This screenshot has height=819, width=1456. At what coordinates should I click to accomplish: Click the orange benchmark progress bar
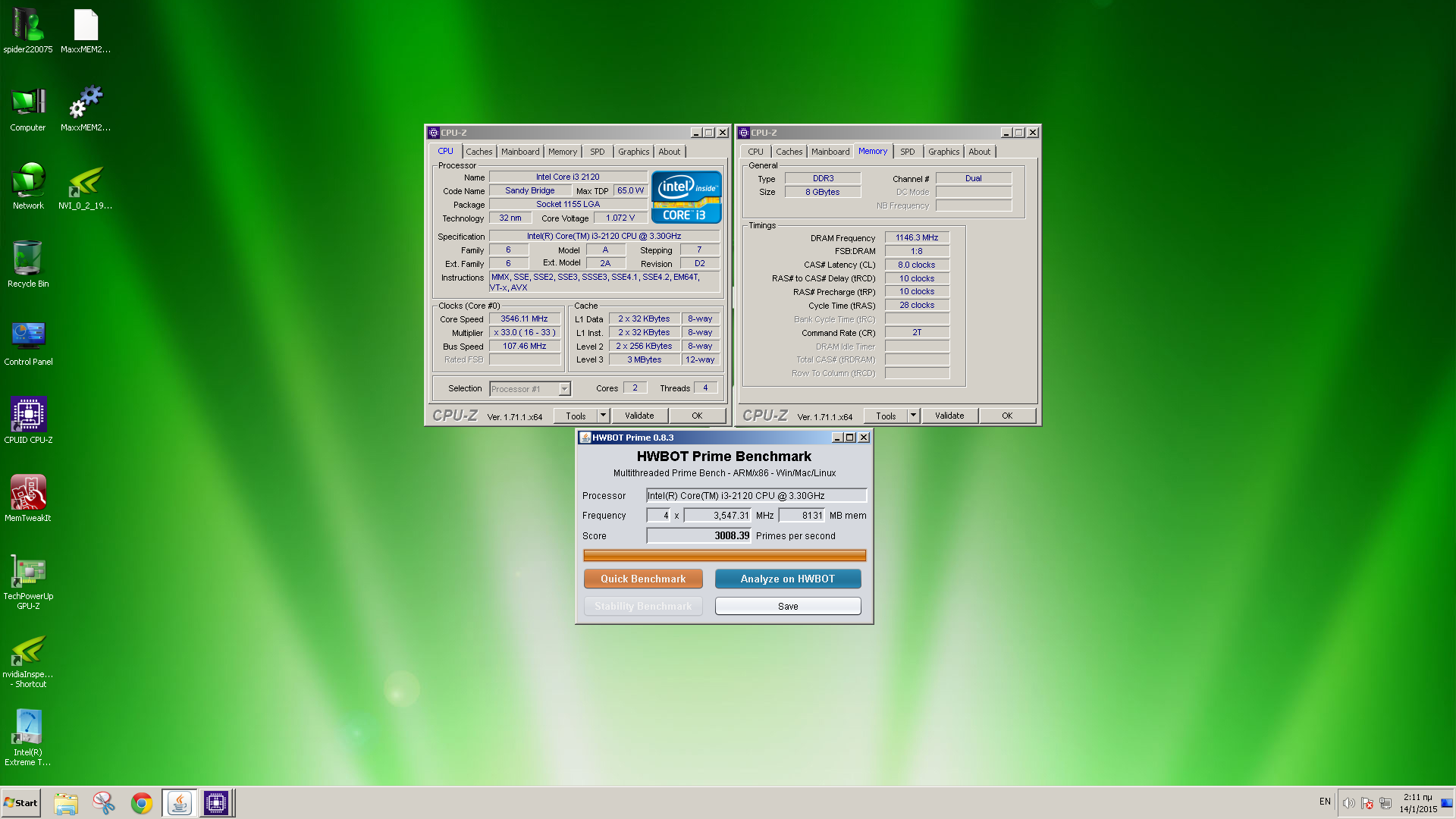point(724,556)
